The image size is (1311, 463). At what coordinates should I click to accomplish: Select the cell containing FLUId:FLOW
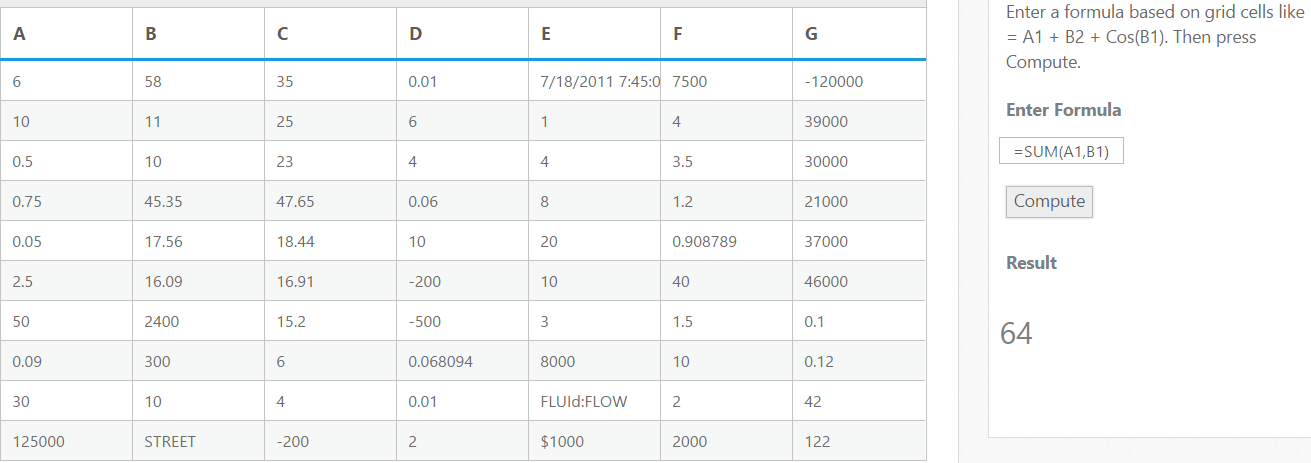594,401
